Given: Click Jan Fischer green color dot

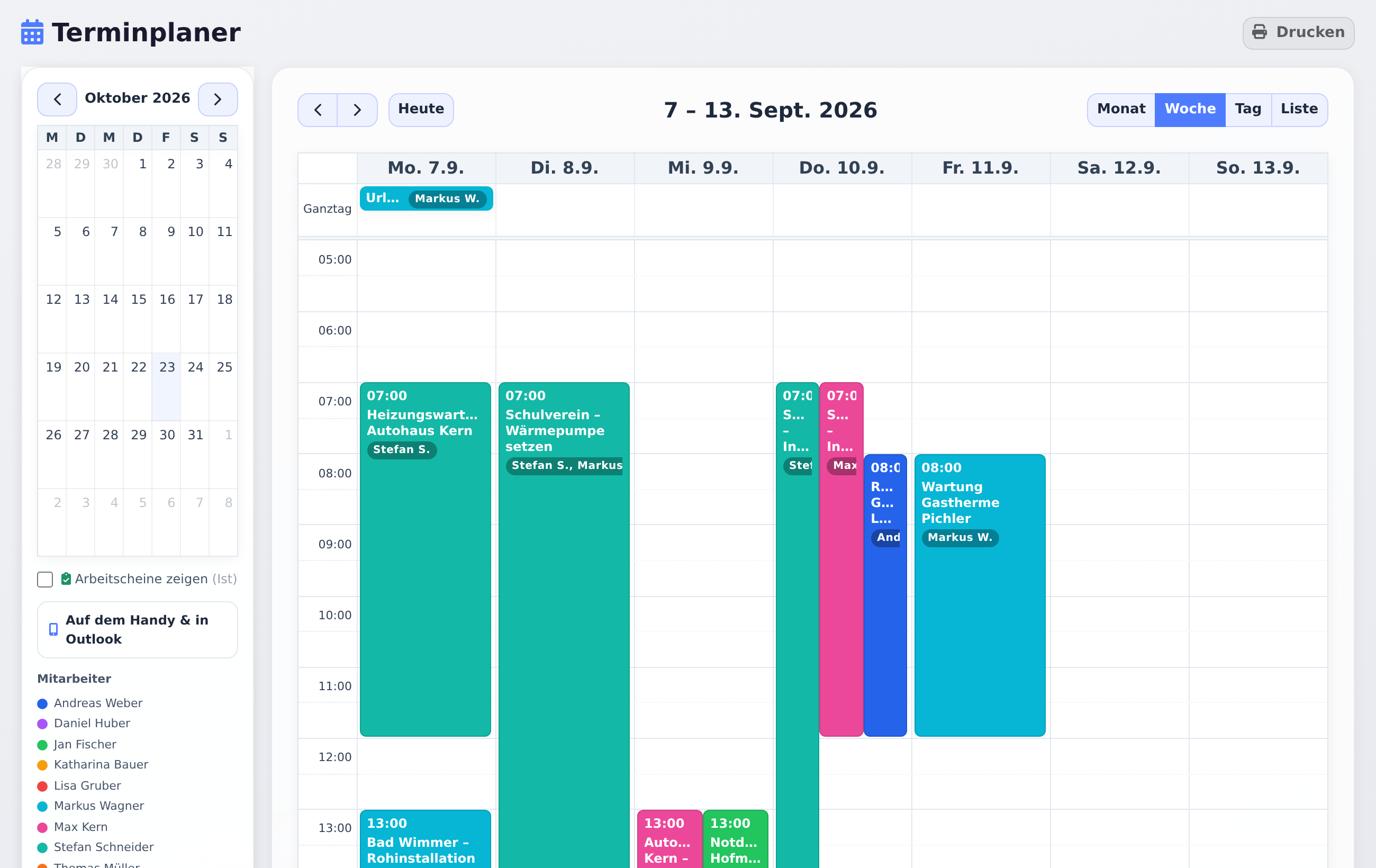Looking at the screenshot, I should (x=42, y=745).
